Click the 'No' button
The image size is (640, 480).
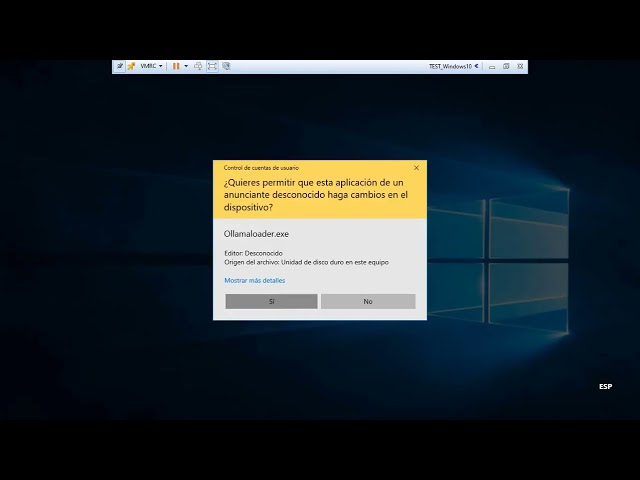(x=368, y=301)
